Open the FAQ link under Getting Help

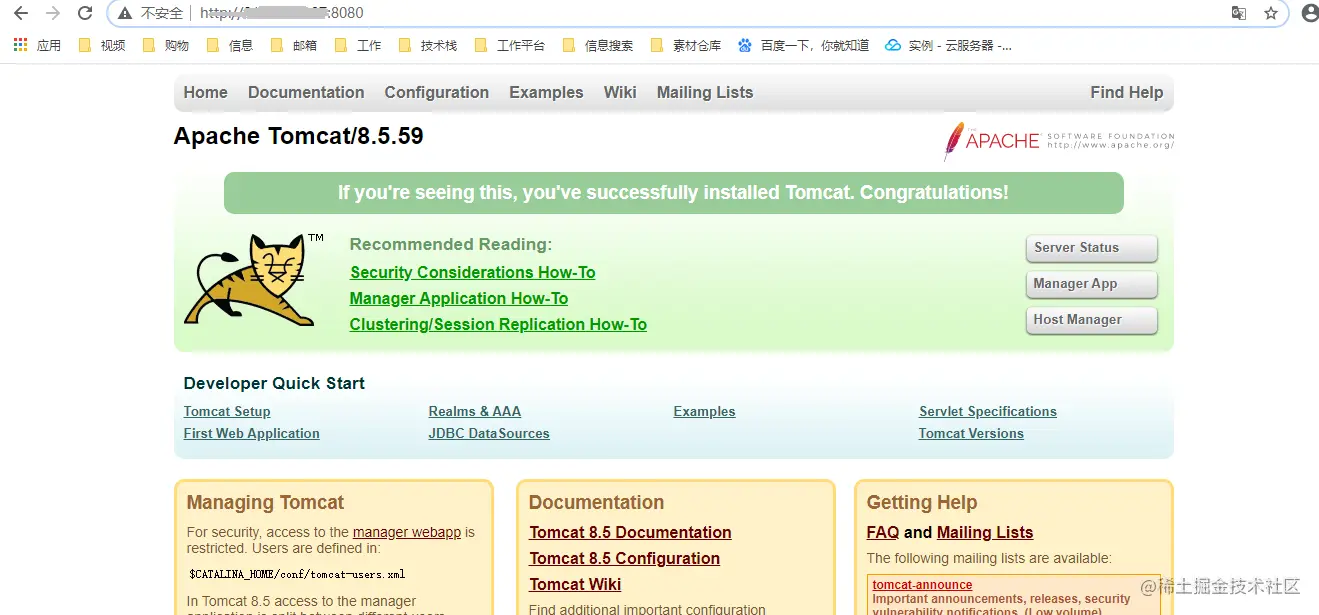883,532
